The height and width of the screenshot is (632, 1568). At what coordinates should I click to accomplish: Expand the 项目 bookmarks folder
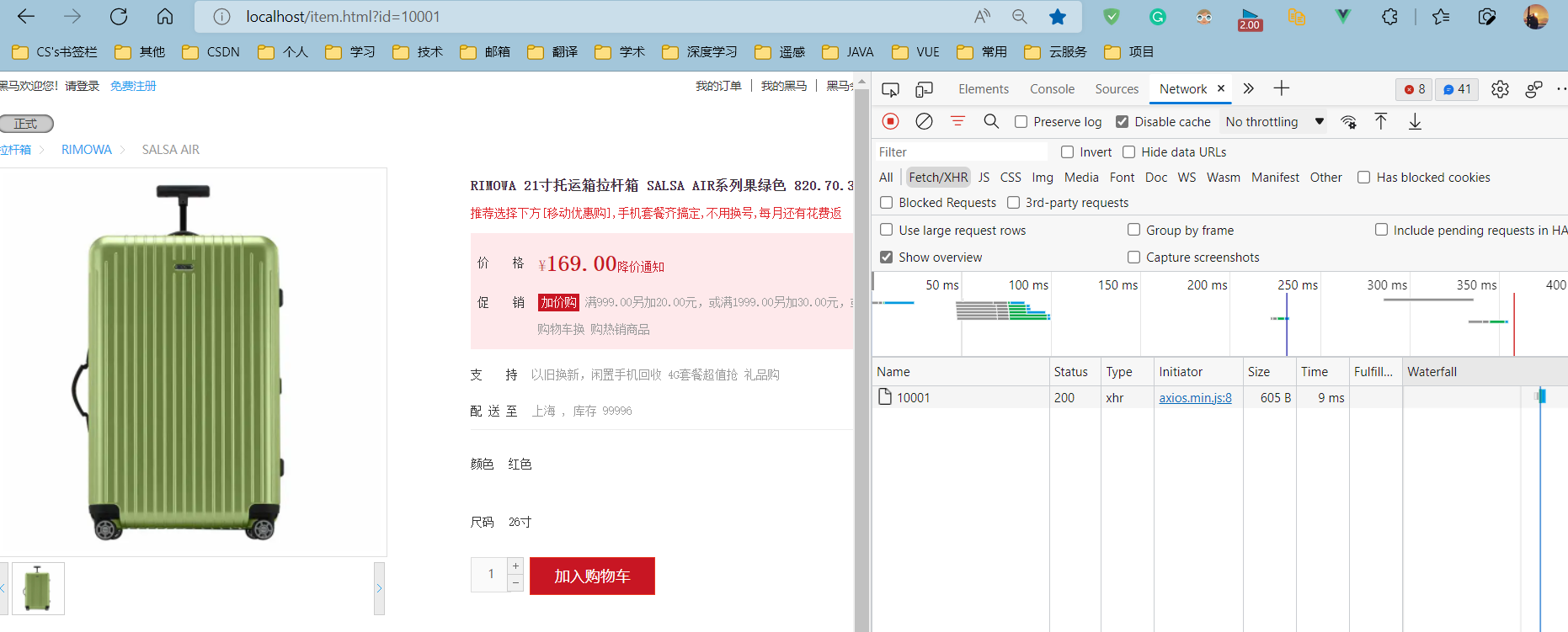tap(1128, 52)
